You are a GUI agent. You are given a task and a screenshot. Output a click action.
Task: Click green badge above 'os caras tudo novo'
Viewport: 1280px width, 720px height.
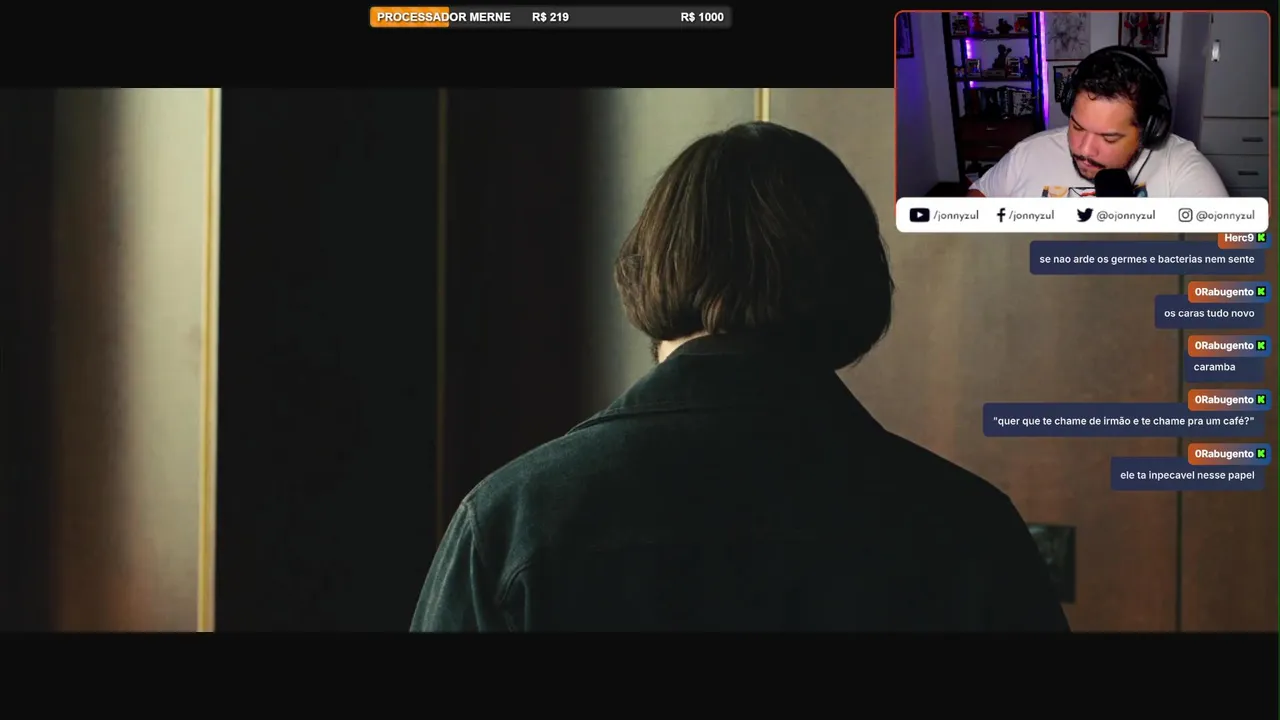click(x=1261, y=292)
